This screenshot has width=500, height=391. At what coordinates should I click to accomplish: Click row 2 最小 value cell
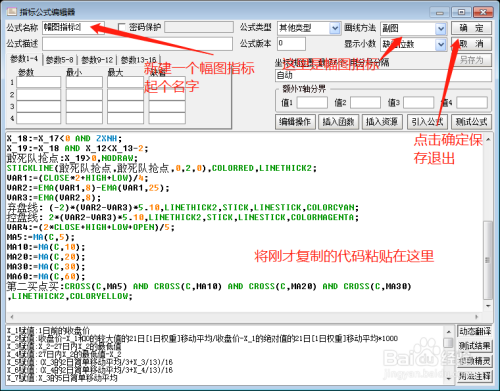point(84,95)
